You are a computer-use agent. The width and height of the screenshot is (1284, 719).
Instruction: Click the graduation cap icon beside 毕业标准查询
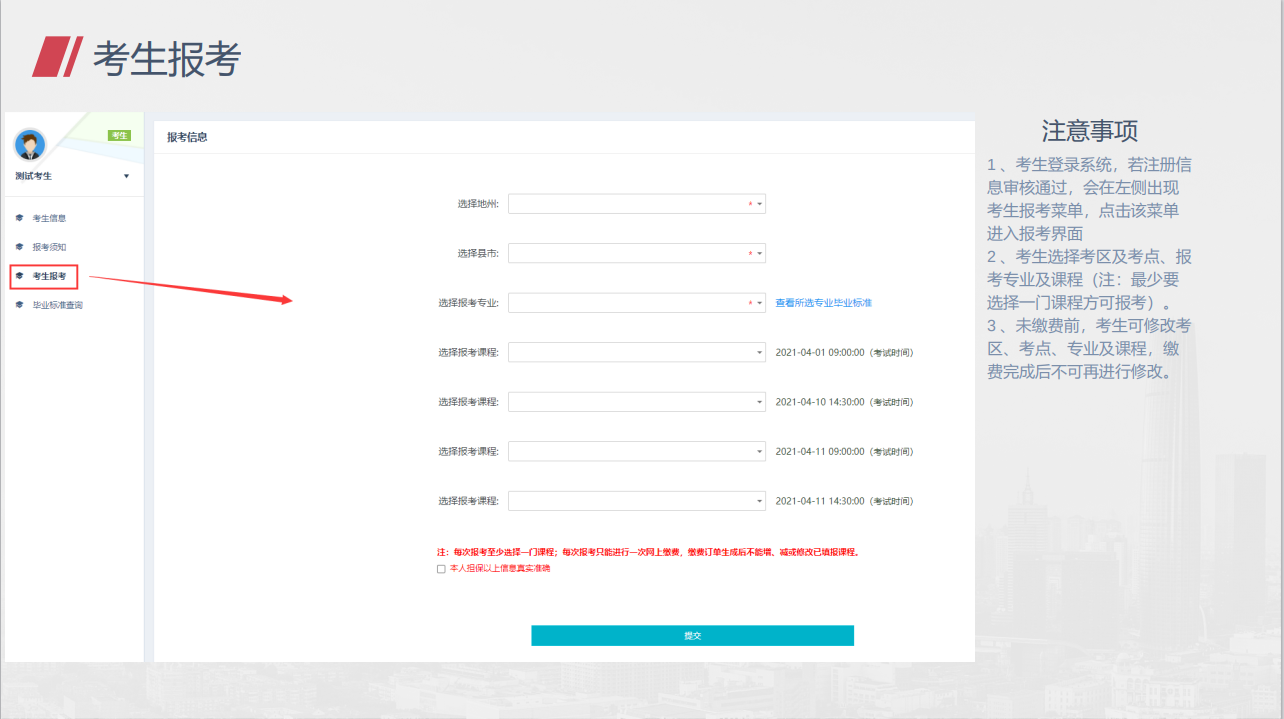[x=19, y=305]
